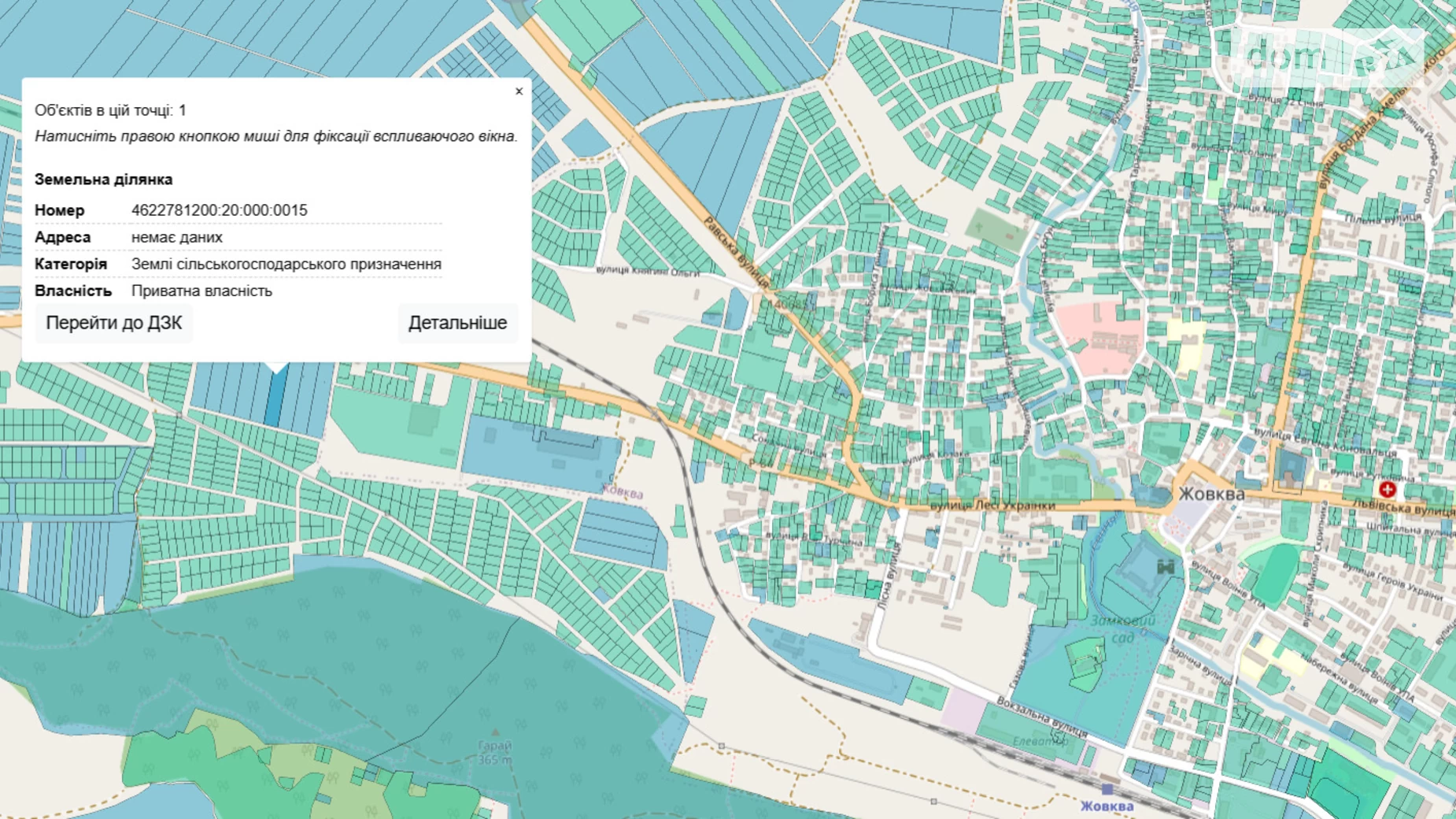The width and height of the screenshot is (1456, 819).
Task: Open details via 'Детальніше' button
Action: 457,323
